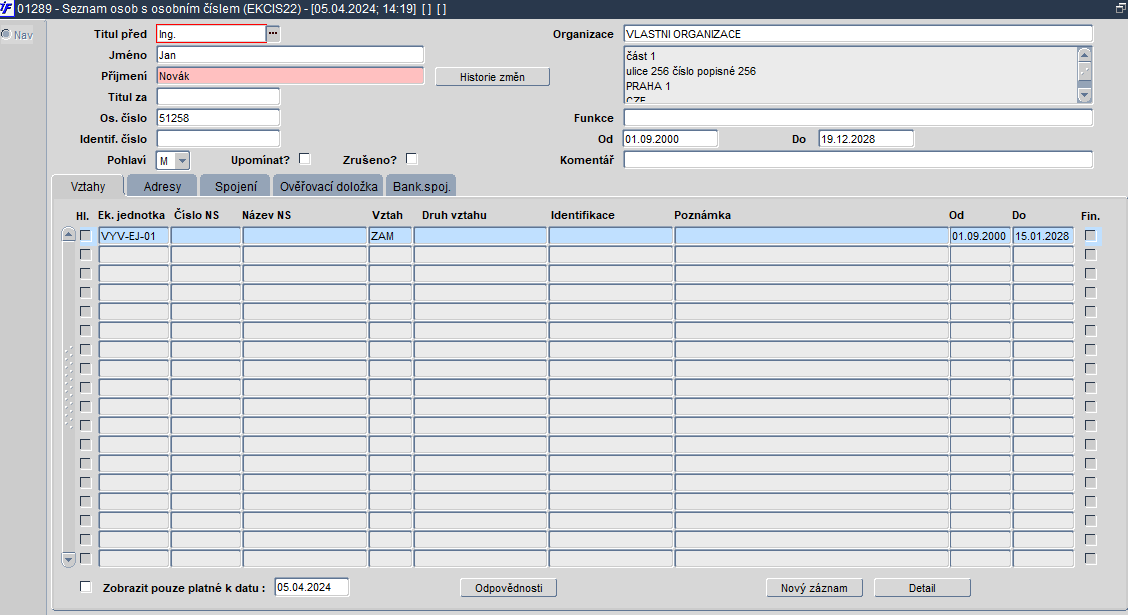Click the header Do field 19.12.2028
The image size is (1128, 615).
tap(866, 138)
